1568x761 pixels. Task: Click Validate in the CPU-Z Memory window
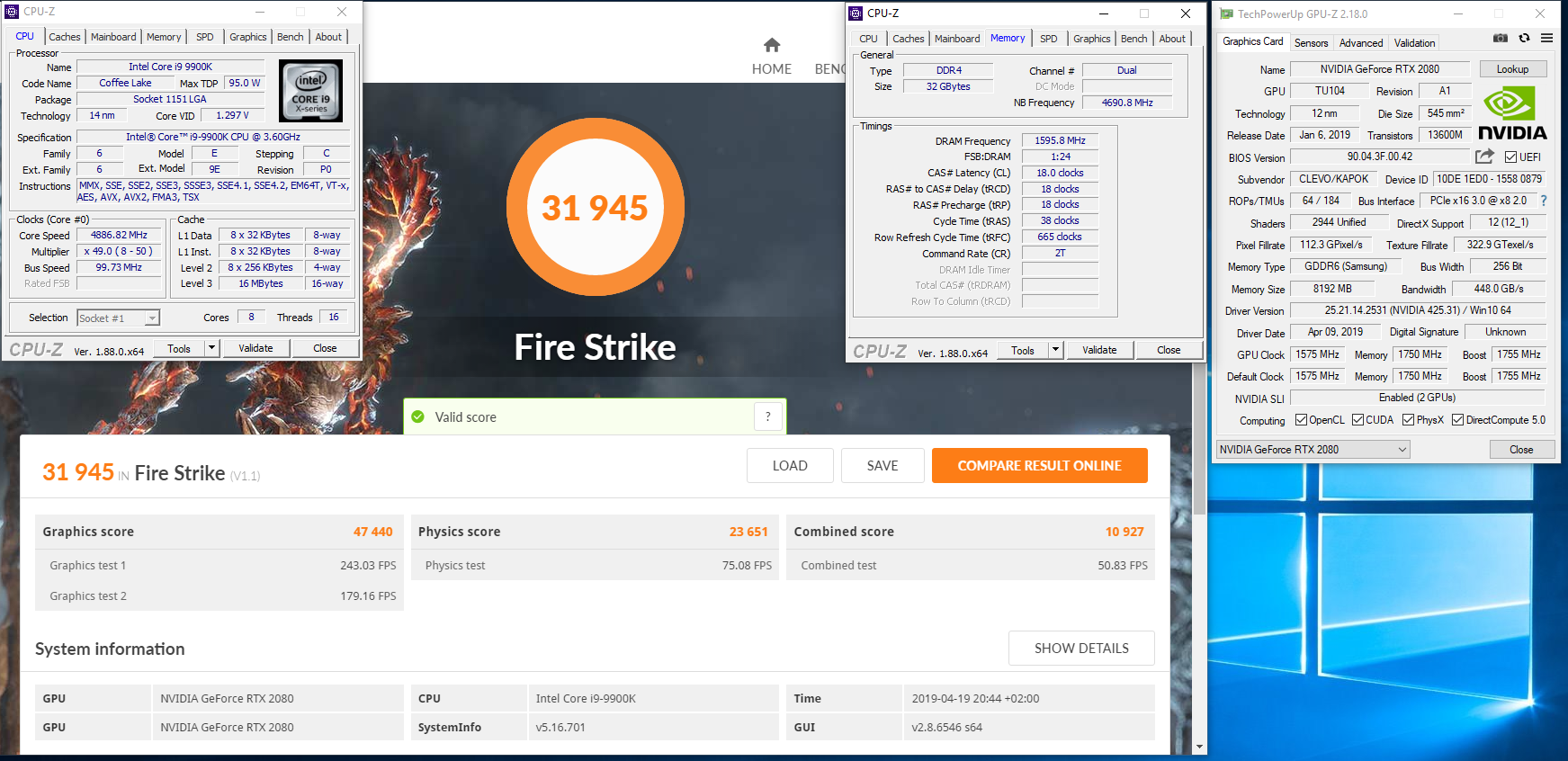click(1099, 350)
